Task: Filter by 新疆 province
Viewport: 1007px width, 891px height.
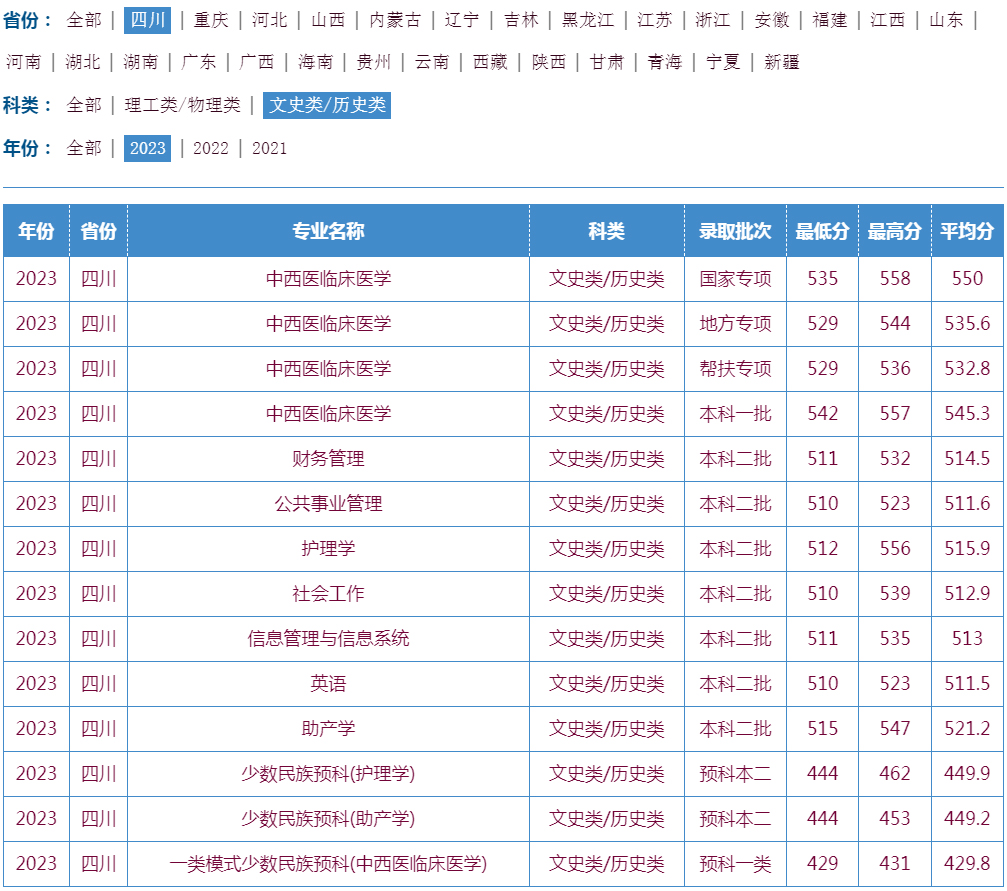Action: pyautogui.click(x=782, y=62)
